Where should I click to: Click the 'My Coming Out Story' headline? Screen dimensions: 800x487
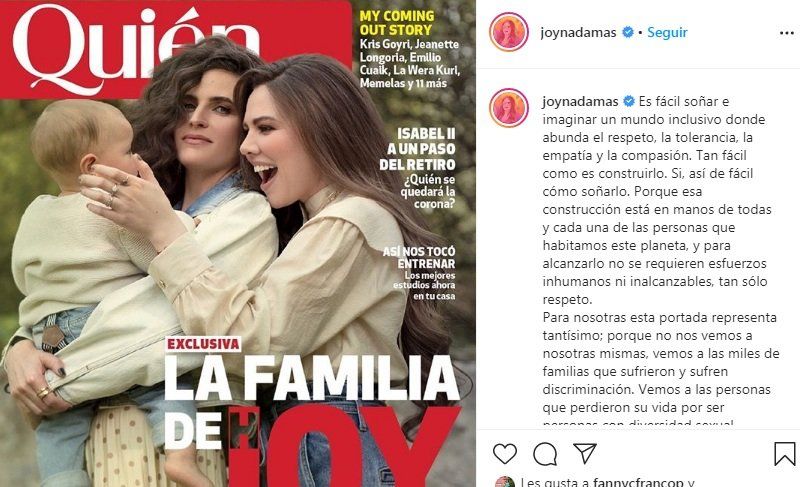point(396,23)
